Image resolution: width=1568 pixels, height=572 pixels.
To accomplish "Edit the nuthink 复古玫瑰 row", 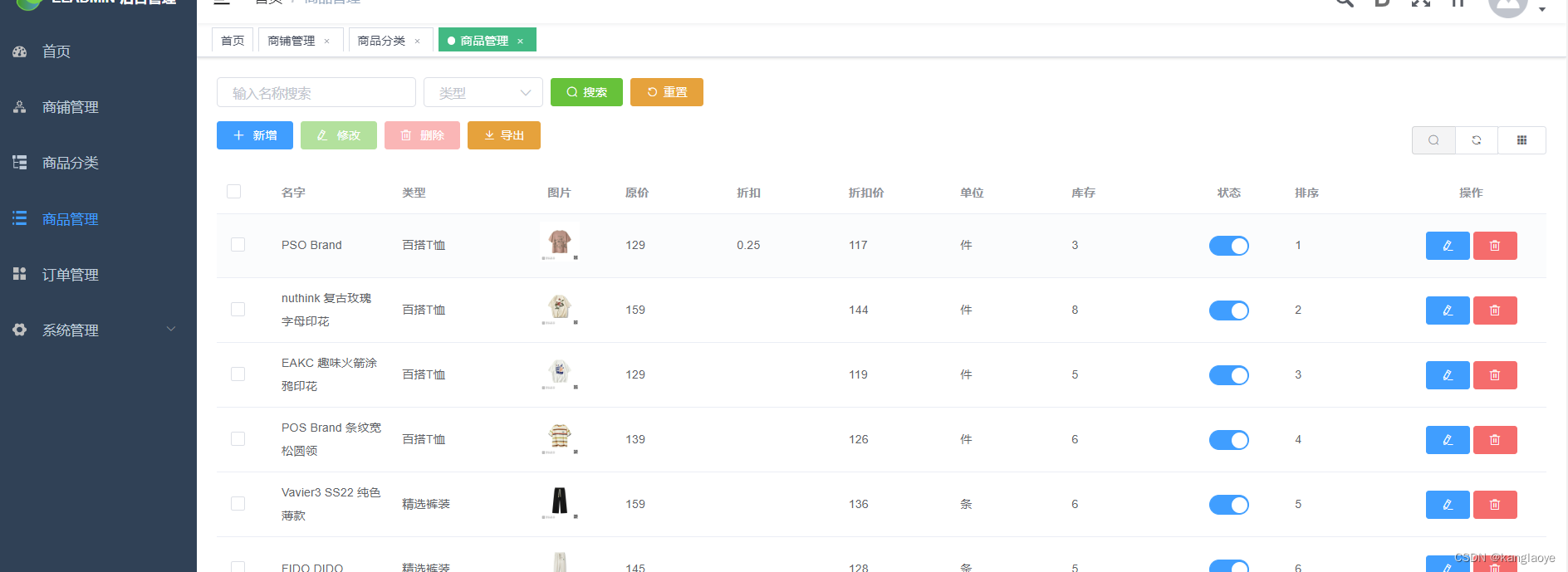I will (1448, 310).
